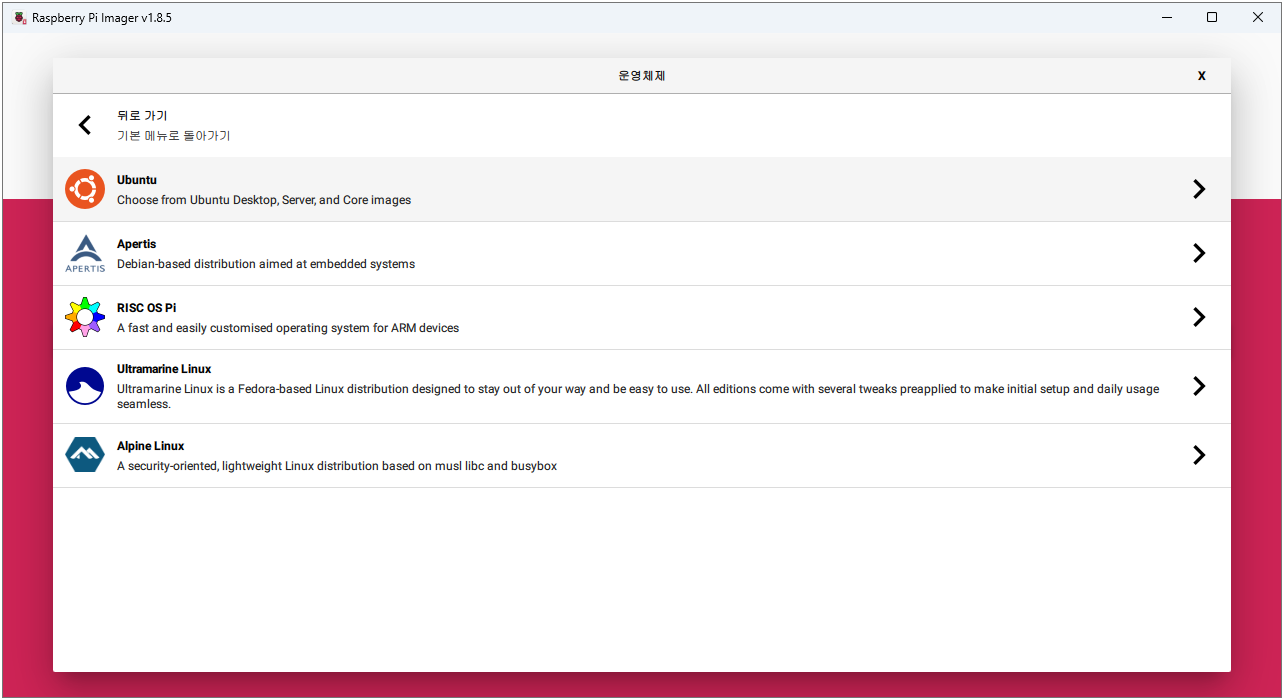This screenshot has width=1284, height=700.
Task: Click the Alpine Linux mountain icon
Action: pyautogui.click(x=85, y=455)
